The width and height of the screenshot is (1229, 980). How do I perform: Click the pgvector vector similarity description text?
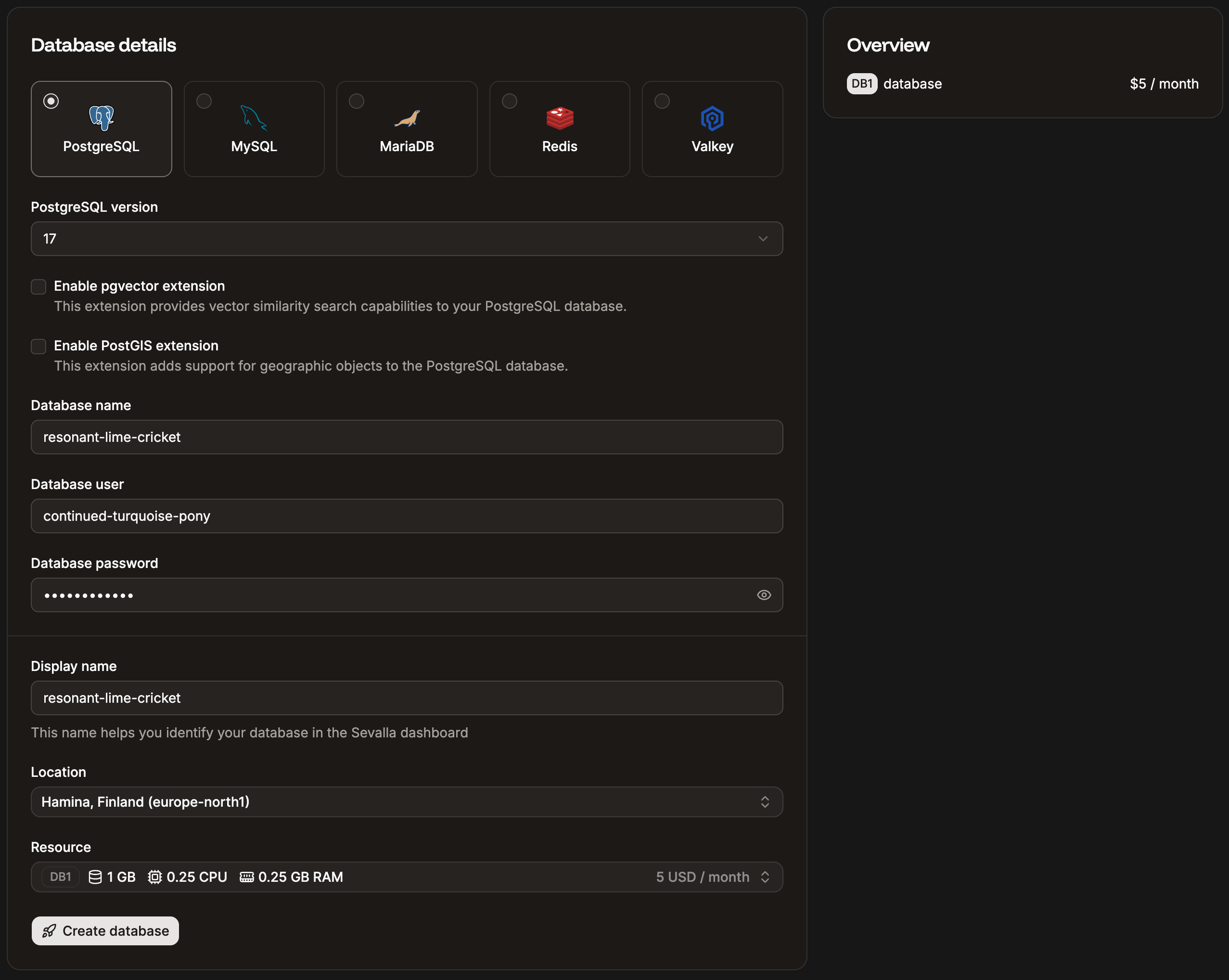pyautogui.click(x=340, y=306)
